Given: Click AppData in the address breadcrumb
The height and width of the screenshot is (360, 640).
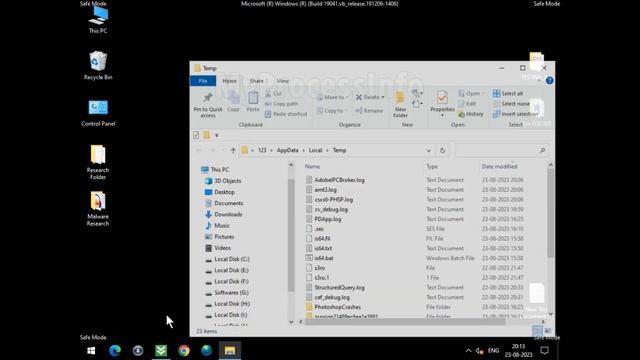Looking at the screenshot, I should pyautogui.click(x=287, y=150).
